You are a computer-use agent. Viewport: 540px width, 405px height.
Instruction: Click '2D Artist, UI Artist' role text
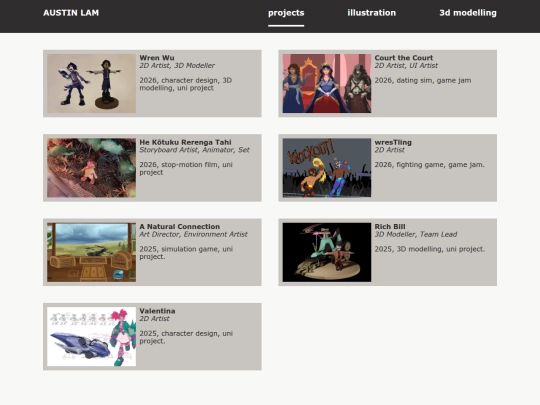pyautogui.click(x=406, y=65)
